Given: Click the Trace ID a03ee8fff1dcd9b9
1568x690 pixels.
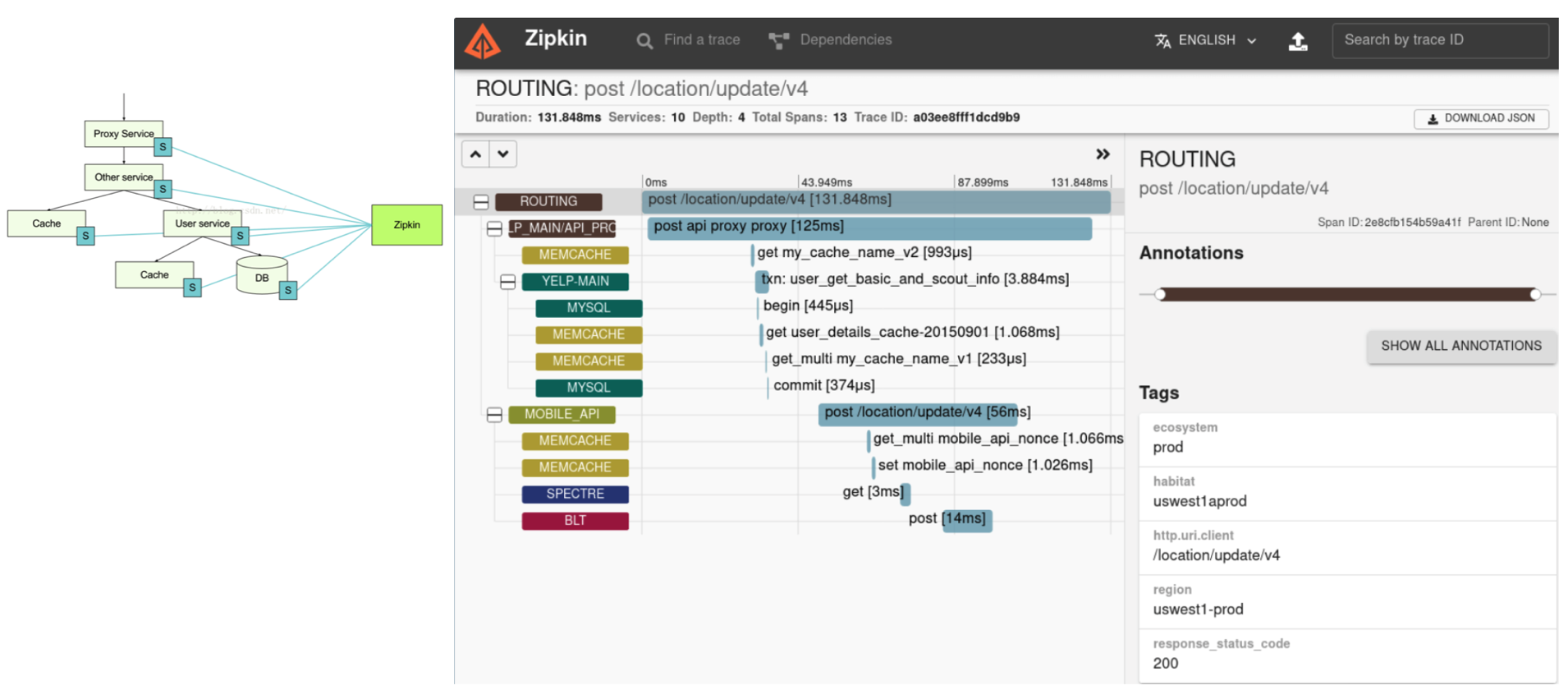Looking at the screenshot, I should coord(966,117).
